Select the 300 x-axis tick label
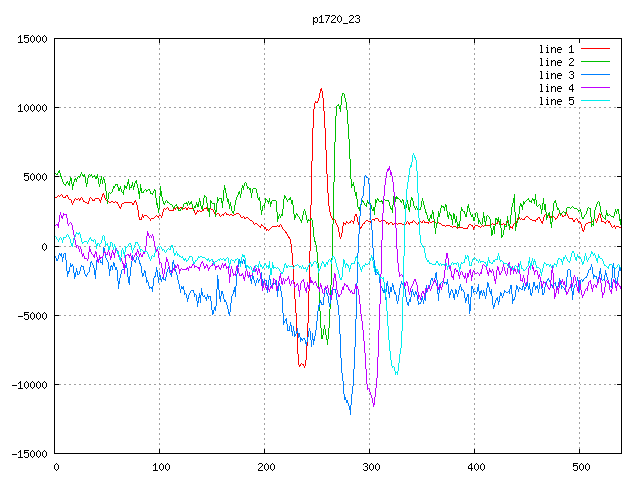The image size is (640, 480). (x=369, y=467)
